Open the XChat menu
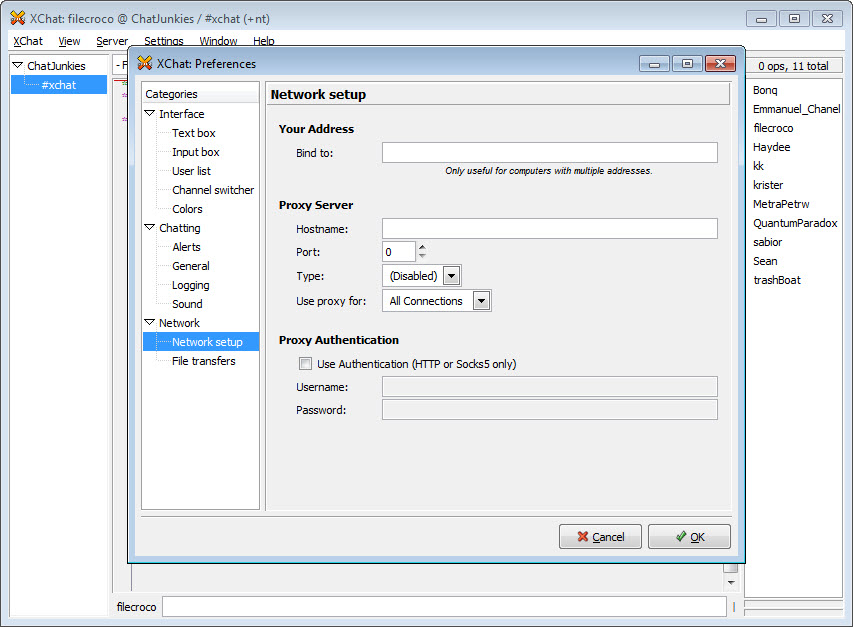Viewport: 853px width, 627px height. coord(28,41)
